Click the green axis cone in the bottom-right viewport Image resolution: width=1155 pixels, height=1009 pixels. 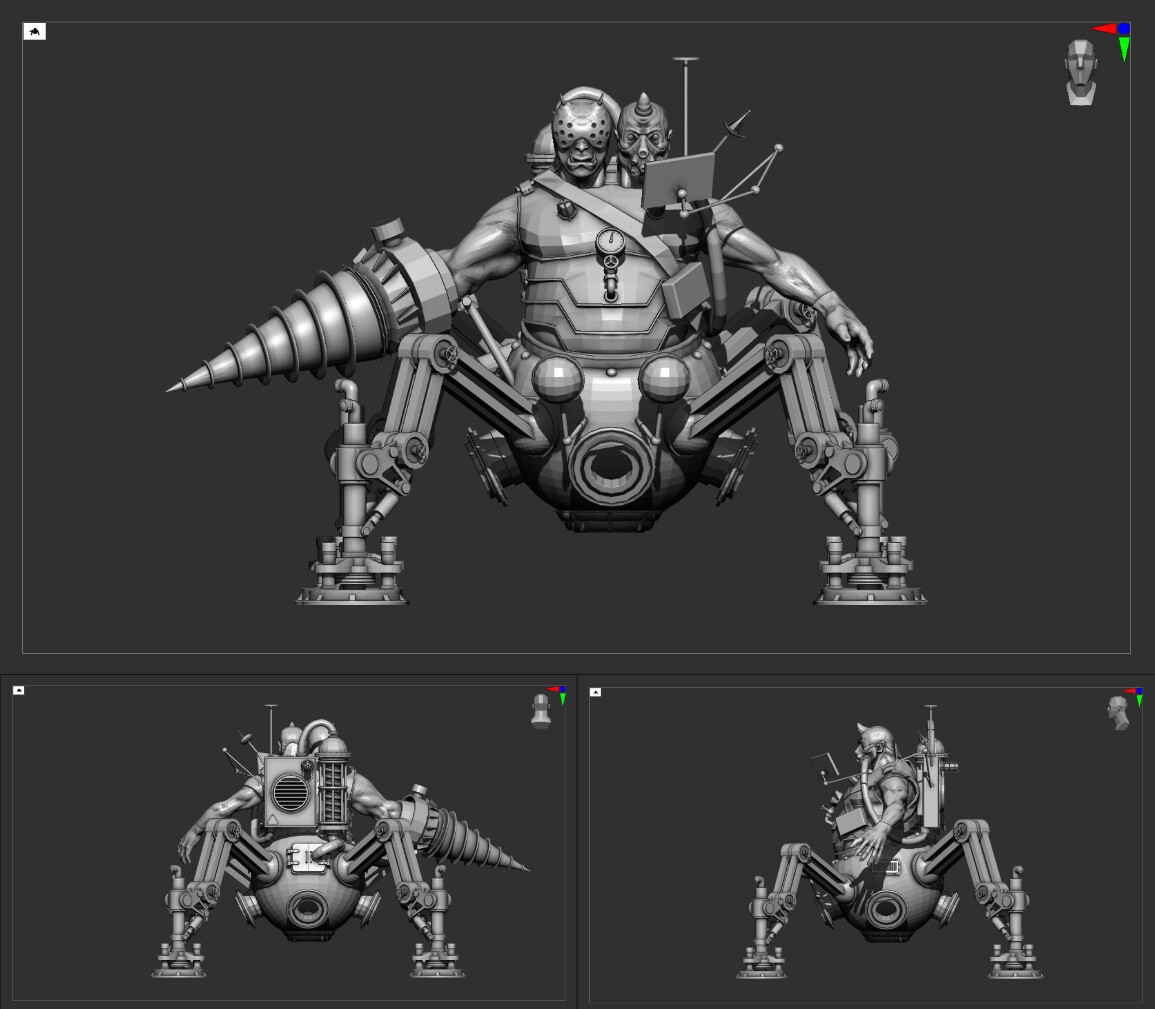1139,701
